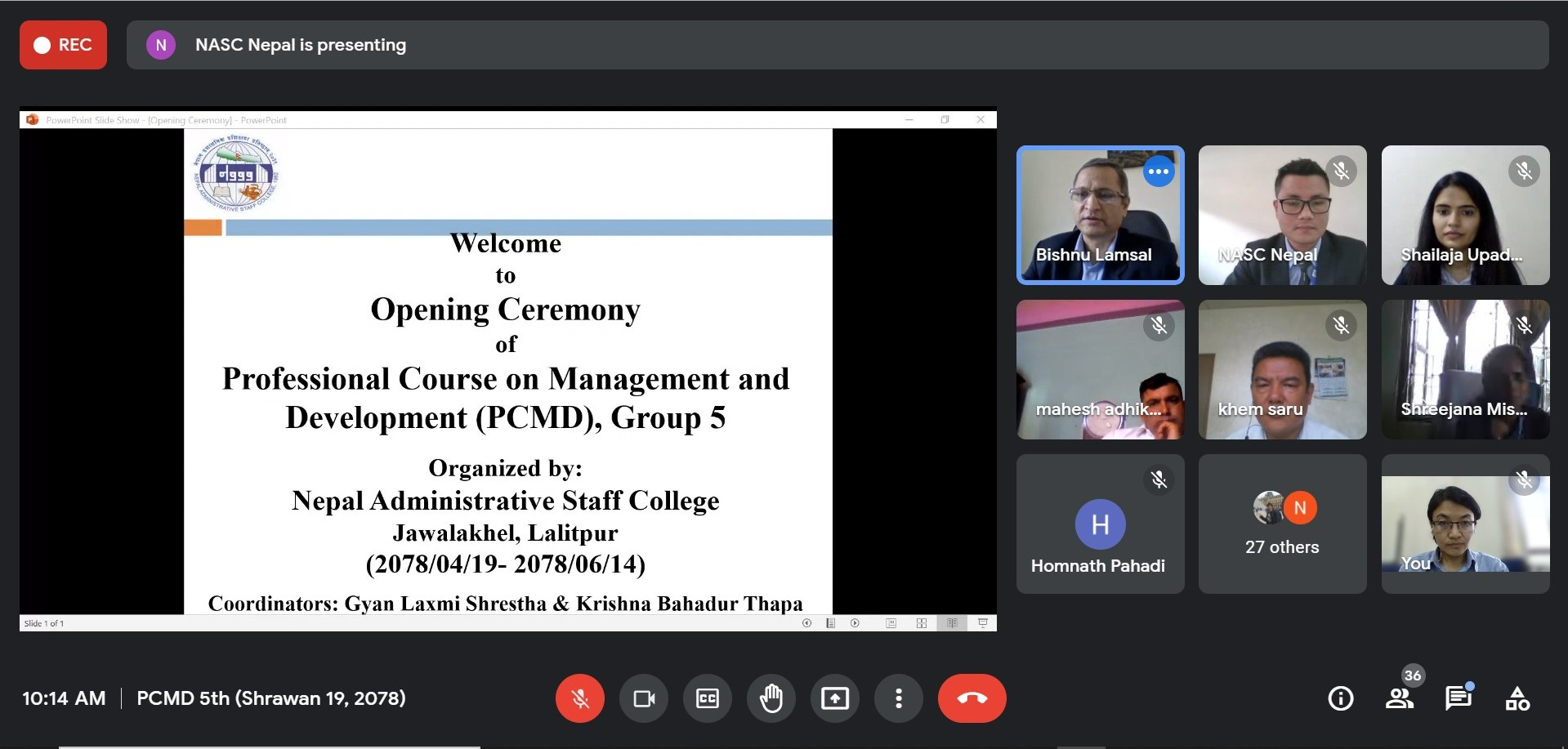Click the Coordinators line on the slide

click(x=506, y=604)
